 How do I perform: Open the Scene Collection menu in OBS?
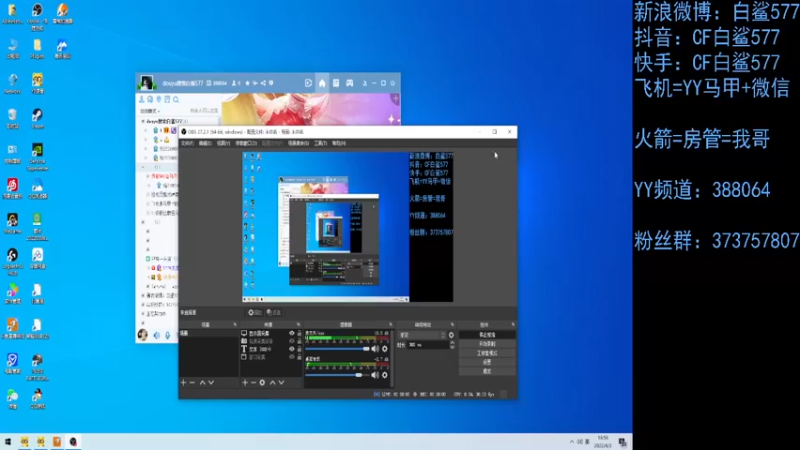click(x=298, y=143)
